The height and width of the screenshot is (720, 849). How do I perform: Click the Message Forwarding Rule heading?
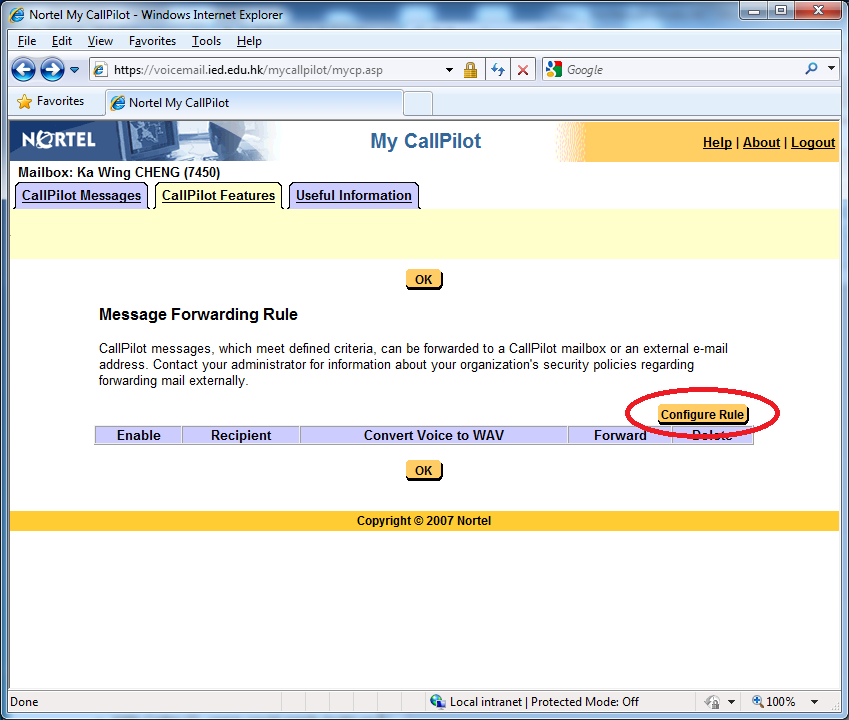tap(198, 315)
